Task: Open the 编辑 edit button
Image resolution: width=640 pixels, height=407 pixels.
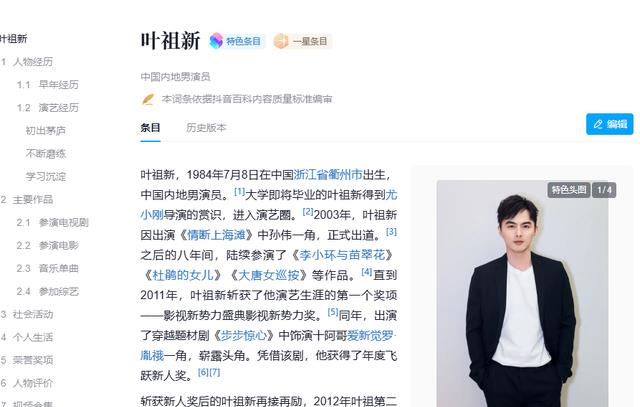Action: click(610, 124)
